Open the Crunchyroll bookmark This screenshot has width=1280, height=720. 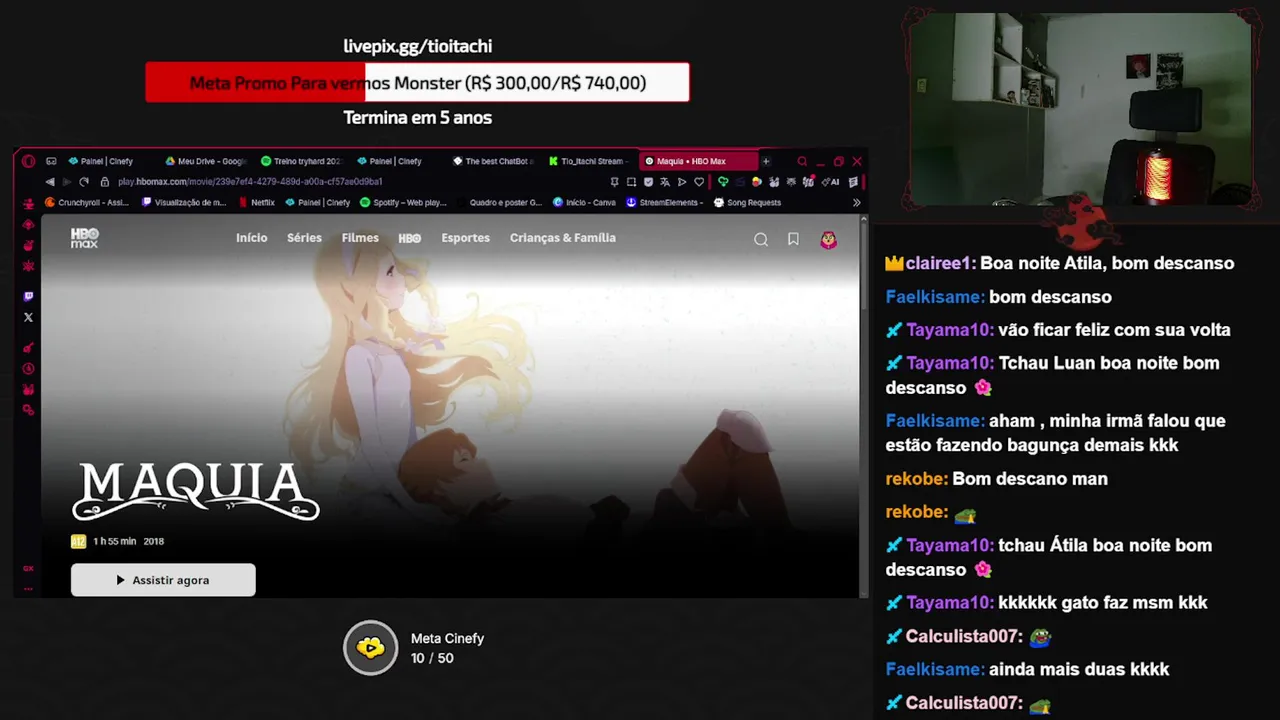87,202
